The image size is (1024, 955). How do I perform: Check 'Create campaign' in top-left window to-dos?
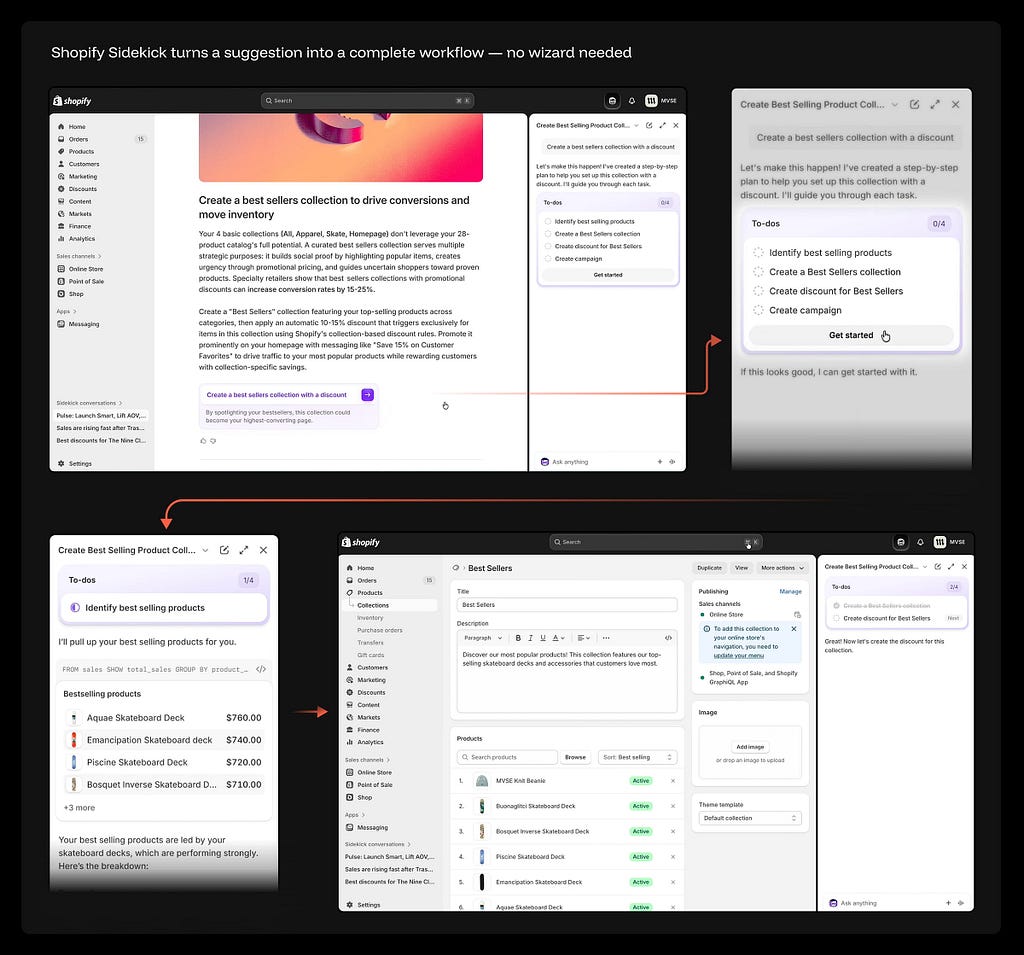(547, 259)
